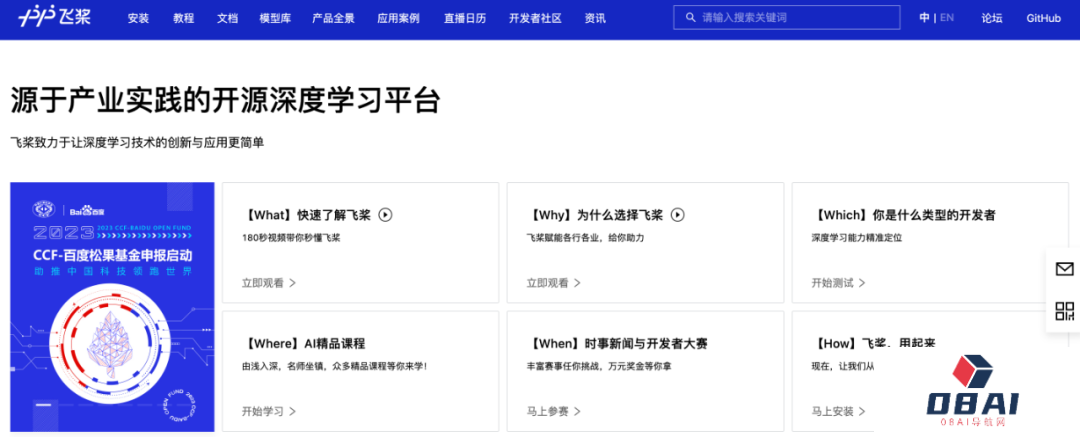Click the text 飞桨赋能各行各业，给你助力

click(x=585, y=238)
